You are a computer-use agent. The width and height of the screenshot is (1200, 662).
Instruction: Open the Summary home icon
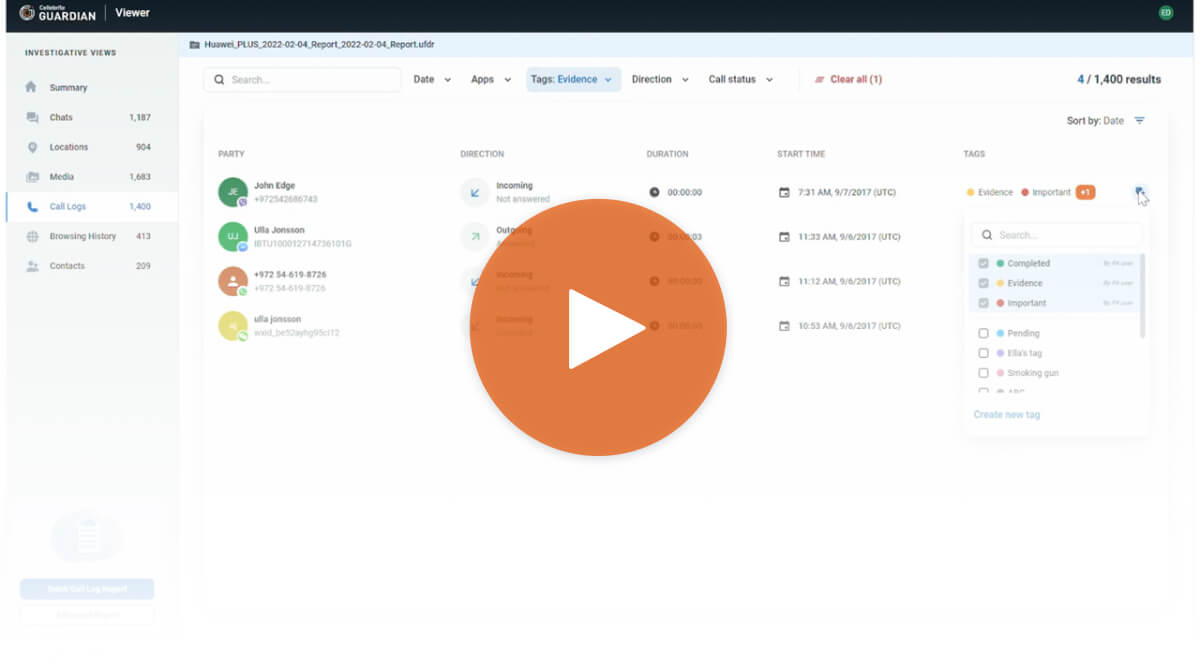32,87
